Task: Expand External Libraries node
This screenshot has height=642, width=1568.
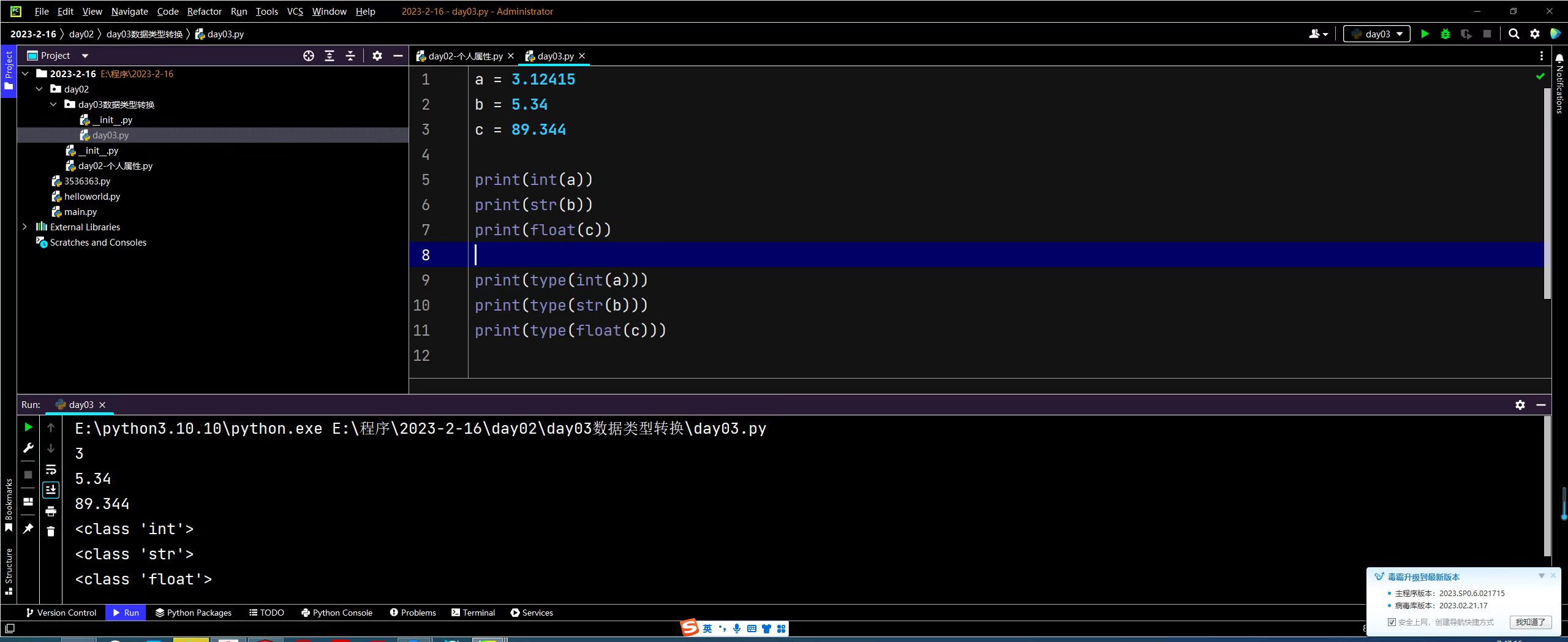Action: pos(25,227)
